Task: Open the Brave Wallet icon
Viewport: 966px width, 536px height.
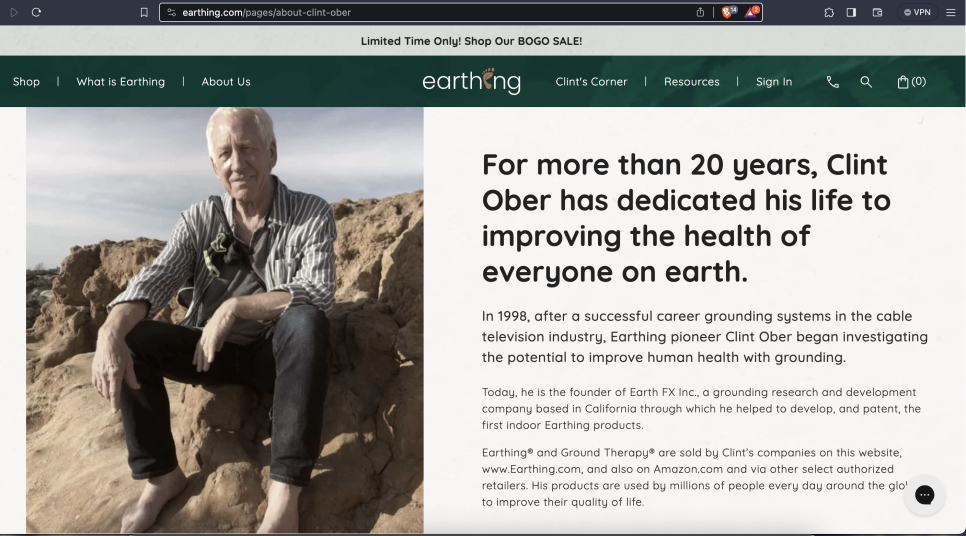Action: click(877, 12)
